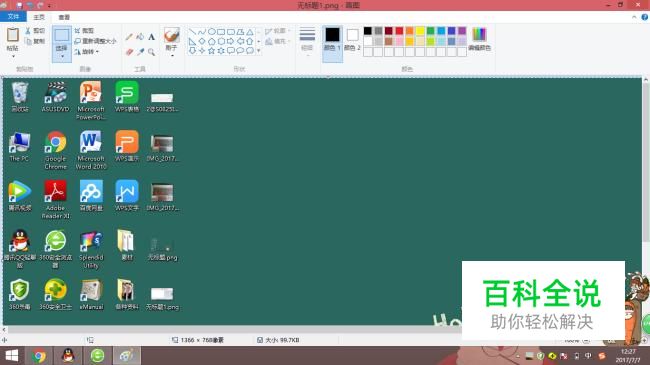
Task: Click the Paint app taskbar button
Action: (127, 356)
